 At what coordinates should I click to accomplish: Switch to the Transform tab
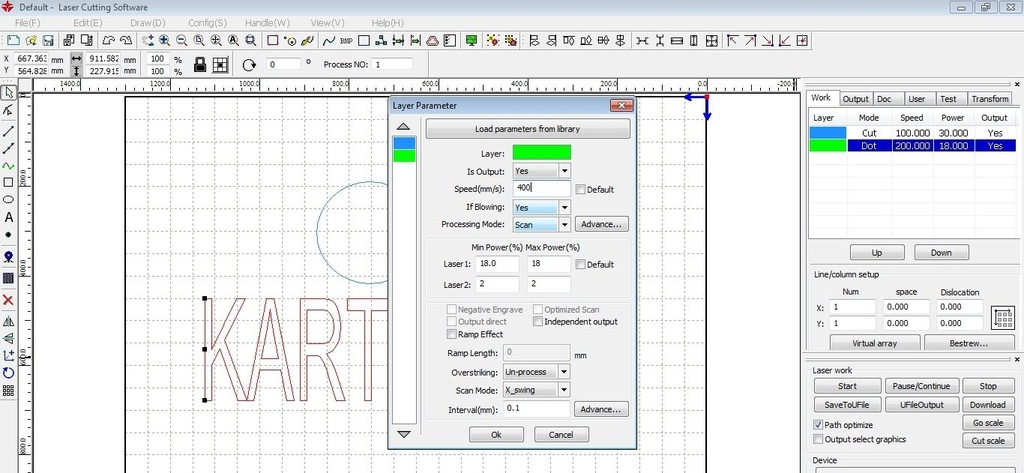989,99
